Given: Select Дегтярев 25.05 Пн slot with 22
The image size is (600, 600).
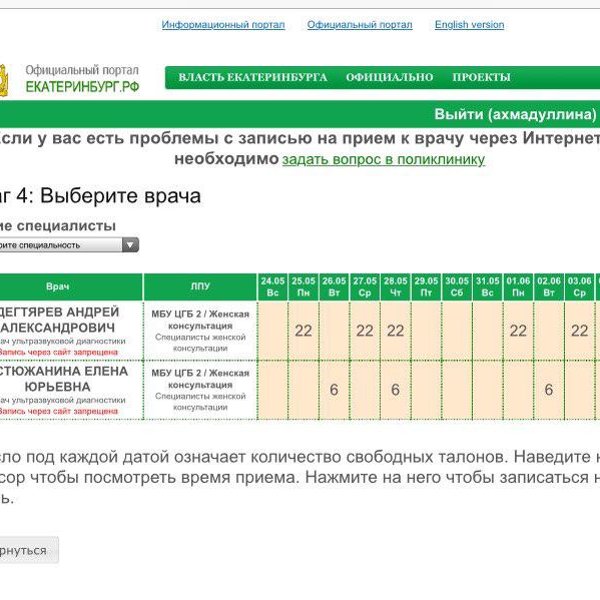Looking at the screenshot, I should point(303,331).
